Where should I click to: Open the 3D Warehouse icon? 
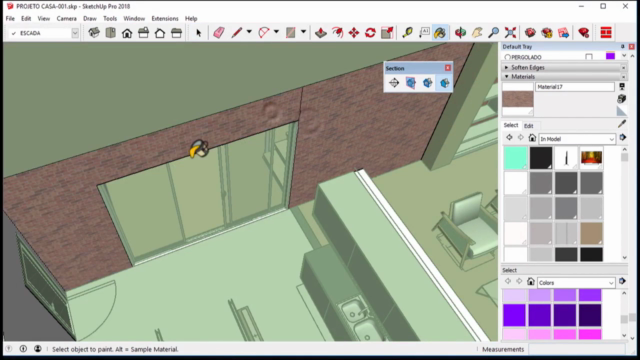click(530, 33)
